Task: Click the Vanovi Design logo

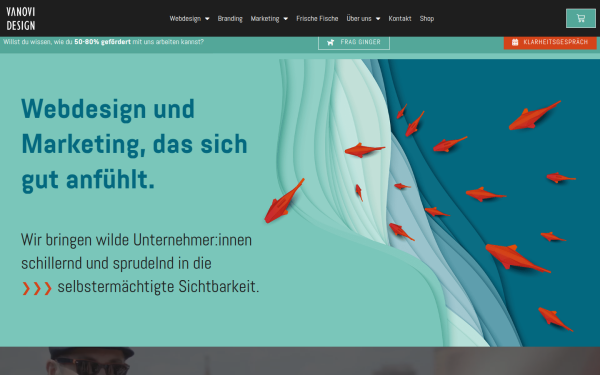Action: click(x=21, y=18)
